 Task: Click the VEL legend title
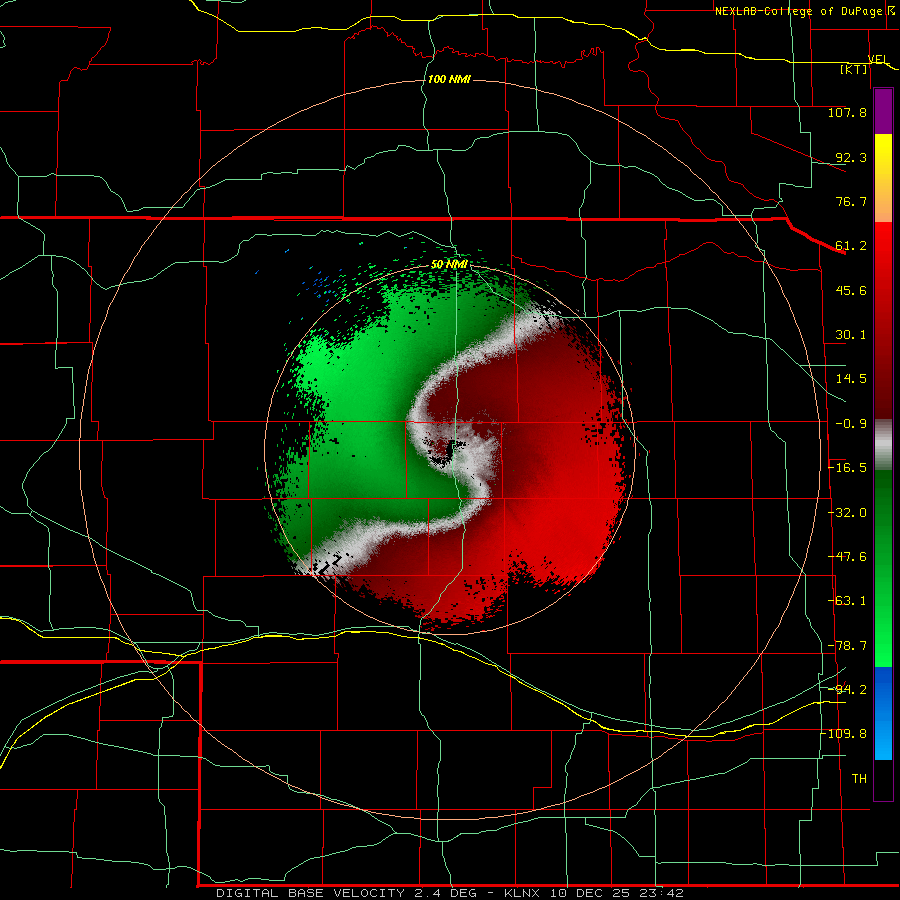[877, 59]
